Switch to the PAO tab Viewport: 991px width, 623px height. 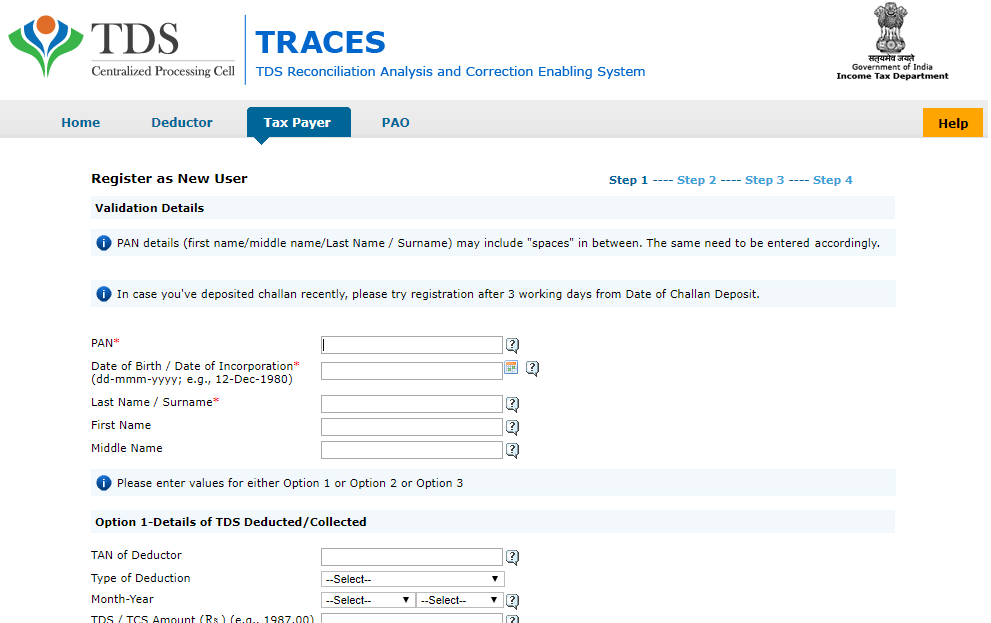pos(396,123)
